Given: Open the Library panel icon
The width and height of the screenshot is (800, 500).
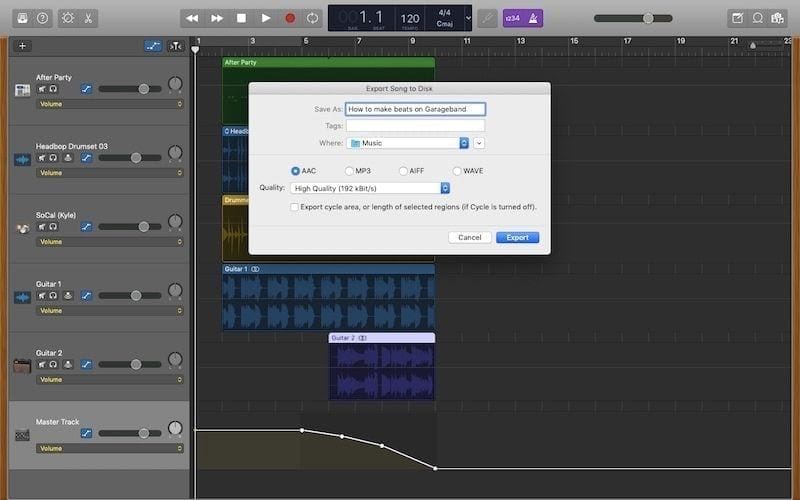Looking at the screenshot, I should point(22,18).
